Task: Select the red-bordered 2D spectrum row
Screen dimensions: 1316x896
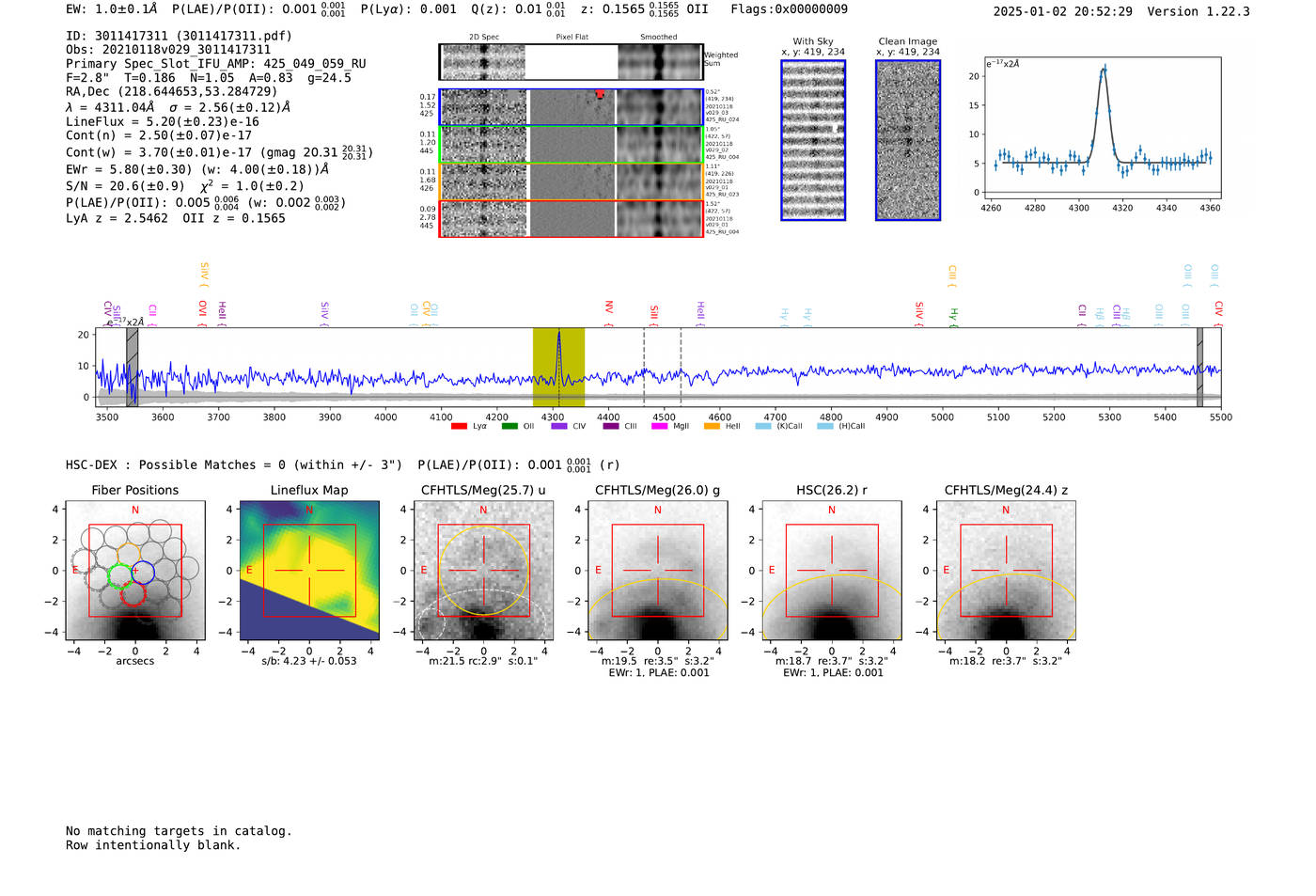Action: (571, 218)
